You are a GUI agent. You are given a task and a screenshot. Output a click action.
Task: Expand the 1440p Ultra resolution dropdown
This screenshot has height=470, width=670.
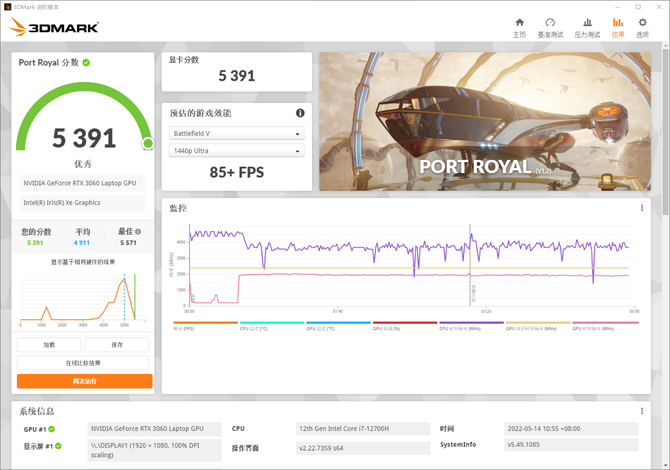click(237, 151)
